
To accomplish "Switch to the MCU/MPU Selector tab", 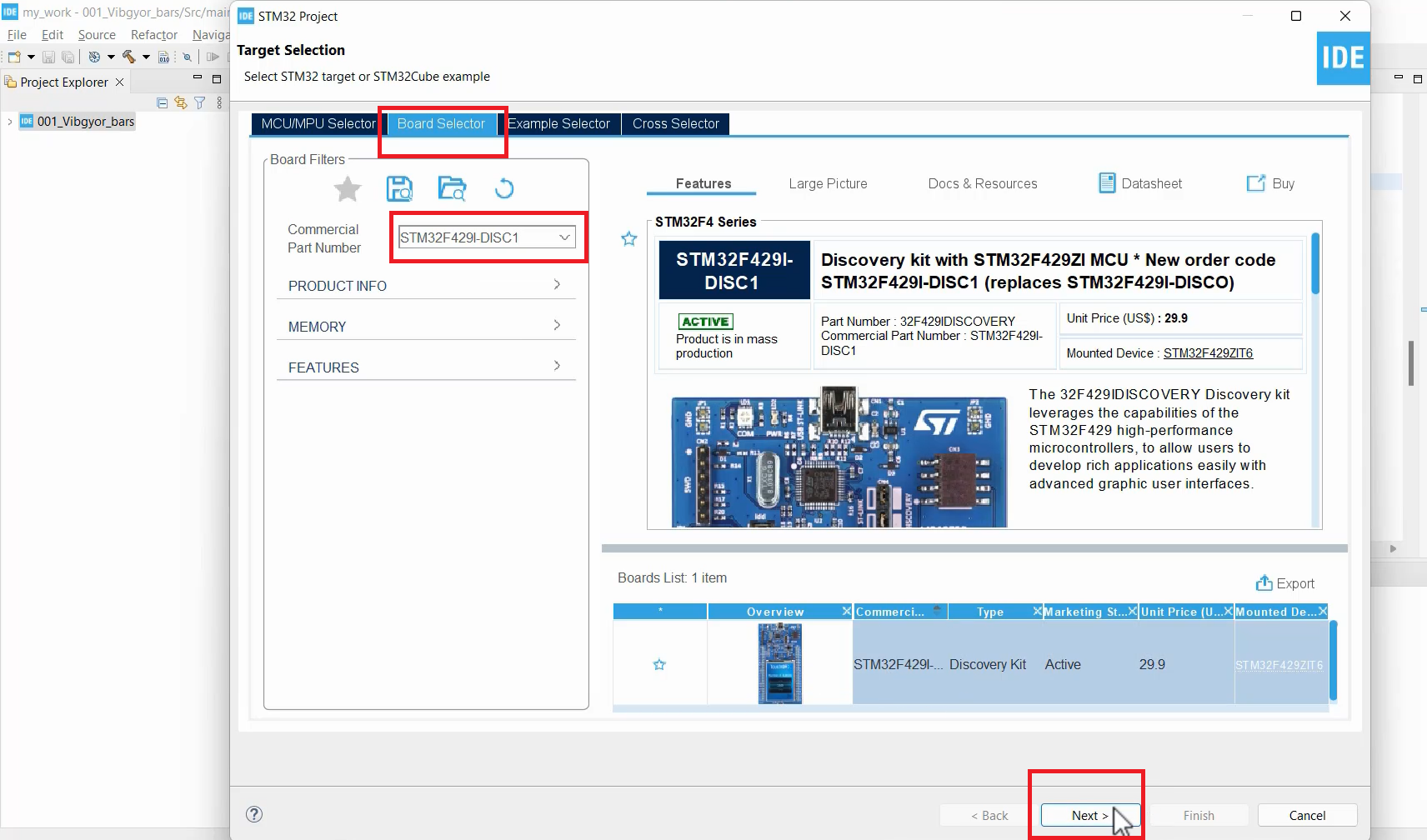I will (318, 123).
